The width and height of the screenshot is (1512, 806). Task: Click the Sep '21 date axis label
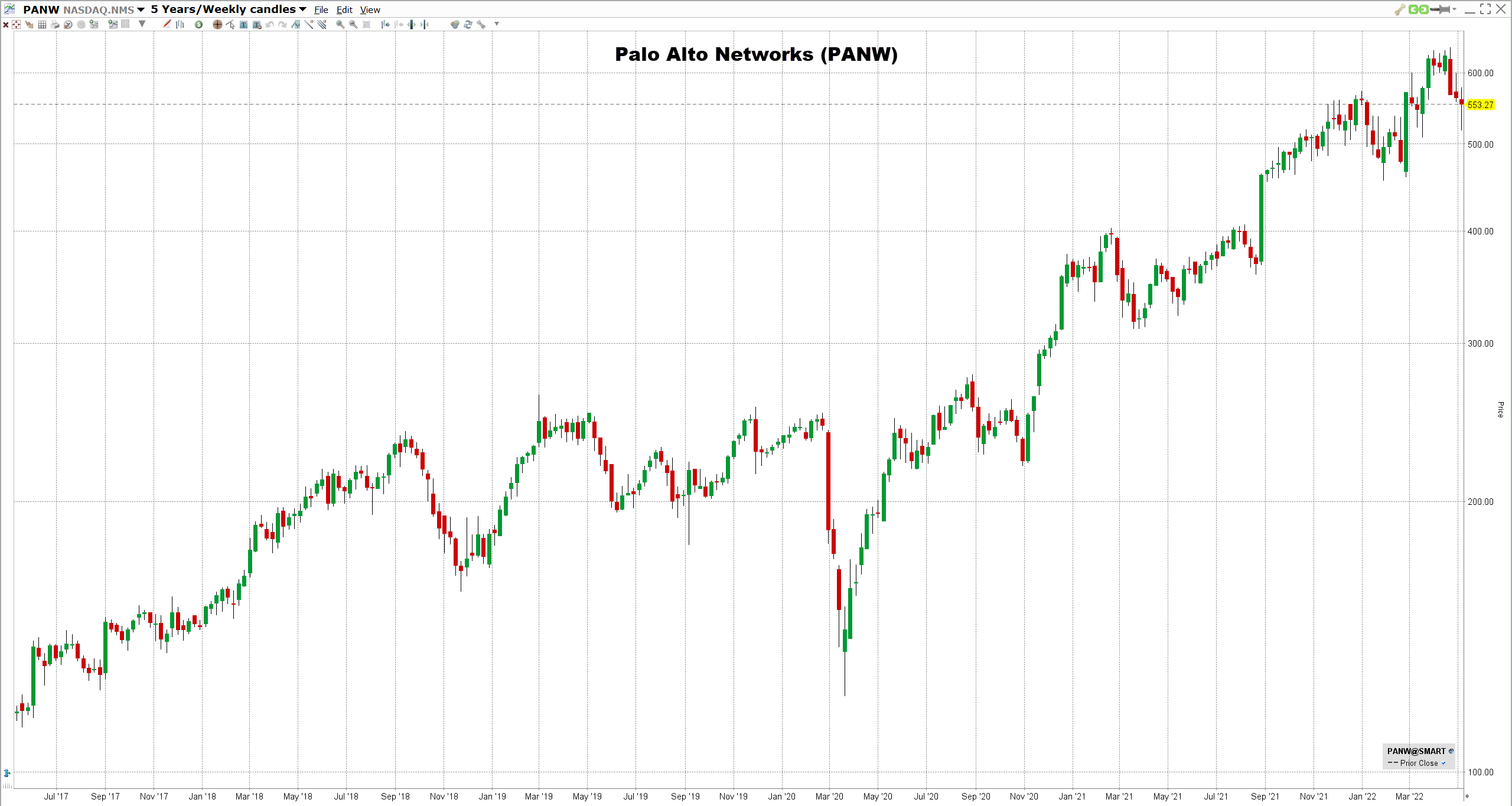click(x=1265, y=797)
